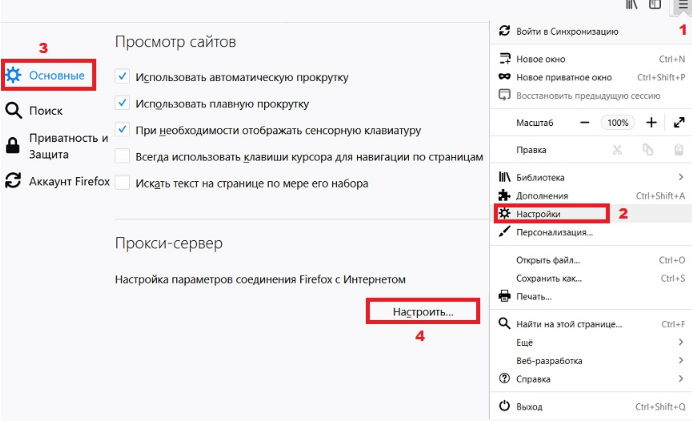Select 'Новое приватное окно' menu item
The width and height of the screenshot is (692, 421).
563,77
